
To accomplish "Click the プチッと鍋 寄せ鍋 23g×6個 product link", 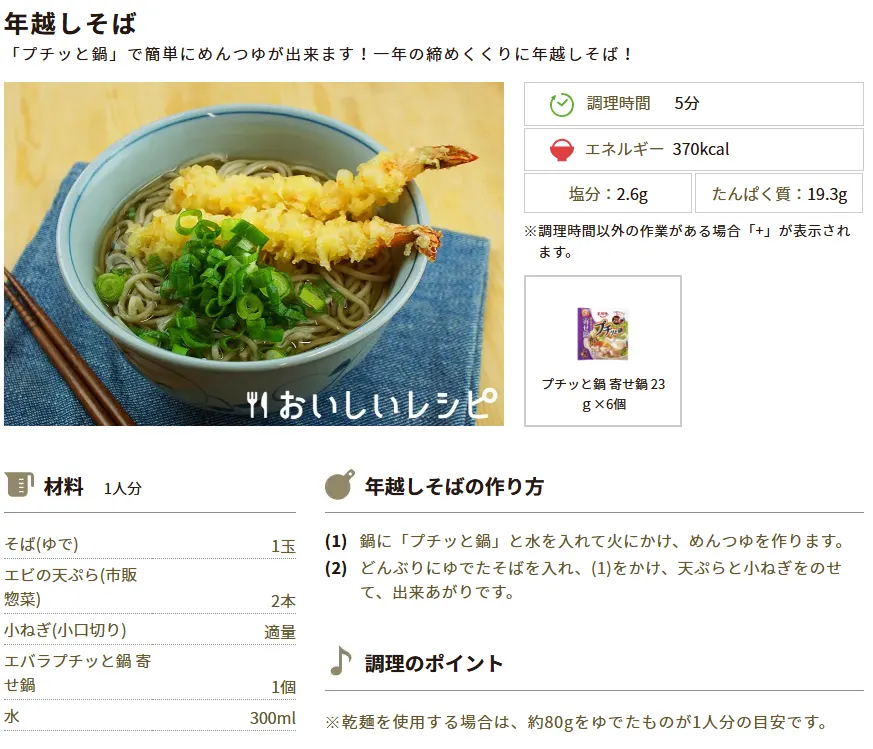I will [x=603, y=394].
